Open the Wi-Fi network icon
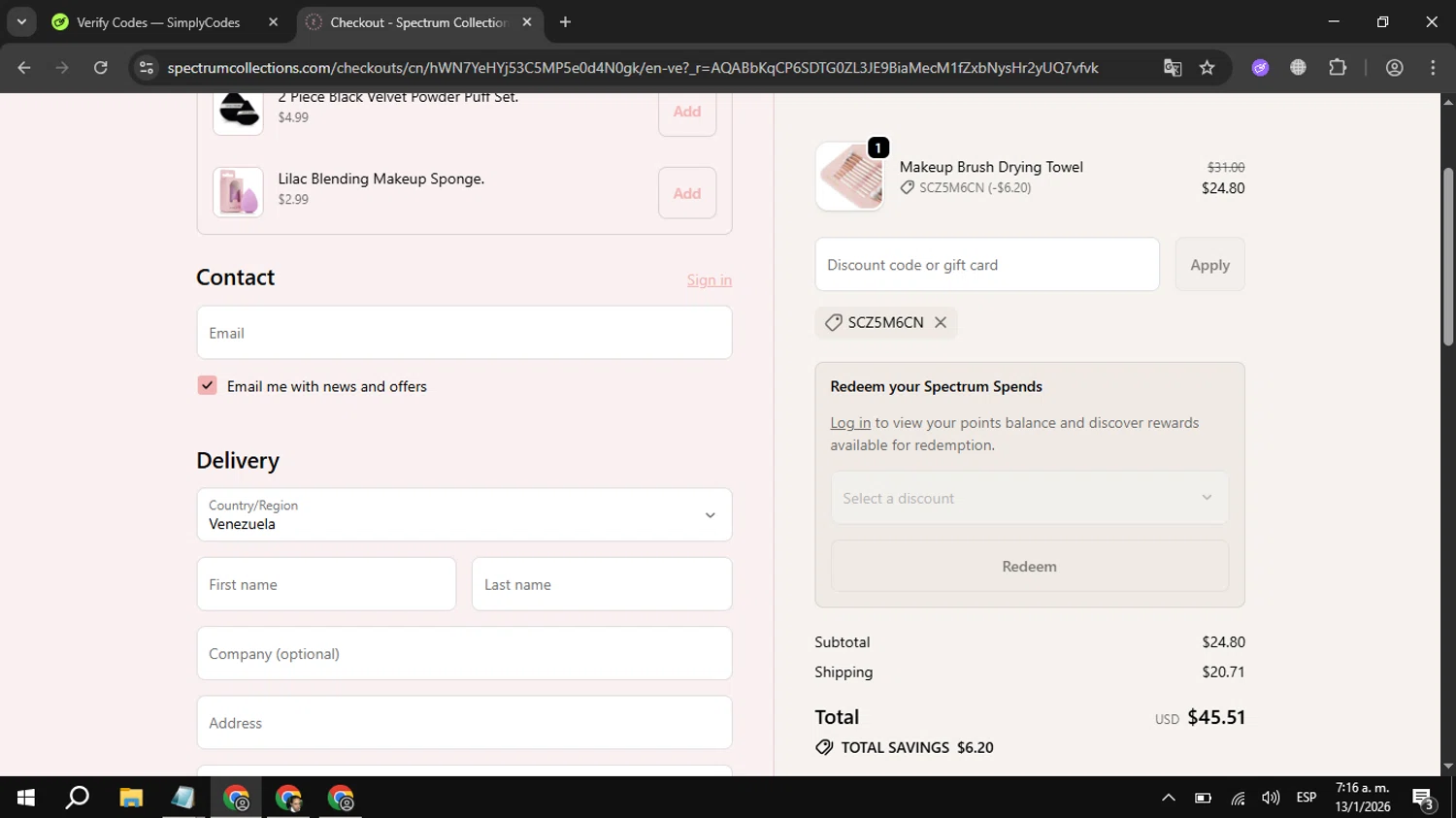This screenshot has width=1456, height=818. pos(1238,798)
